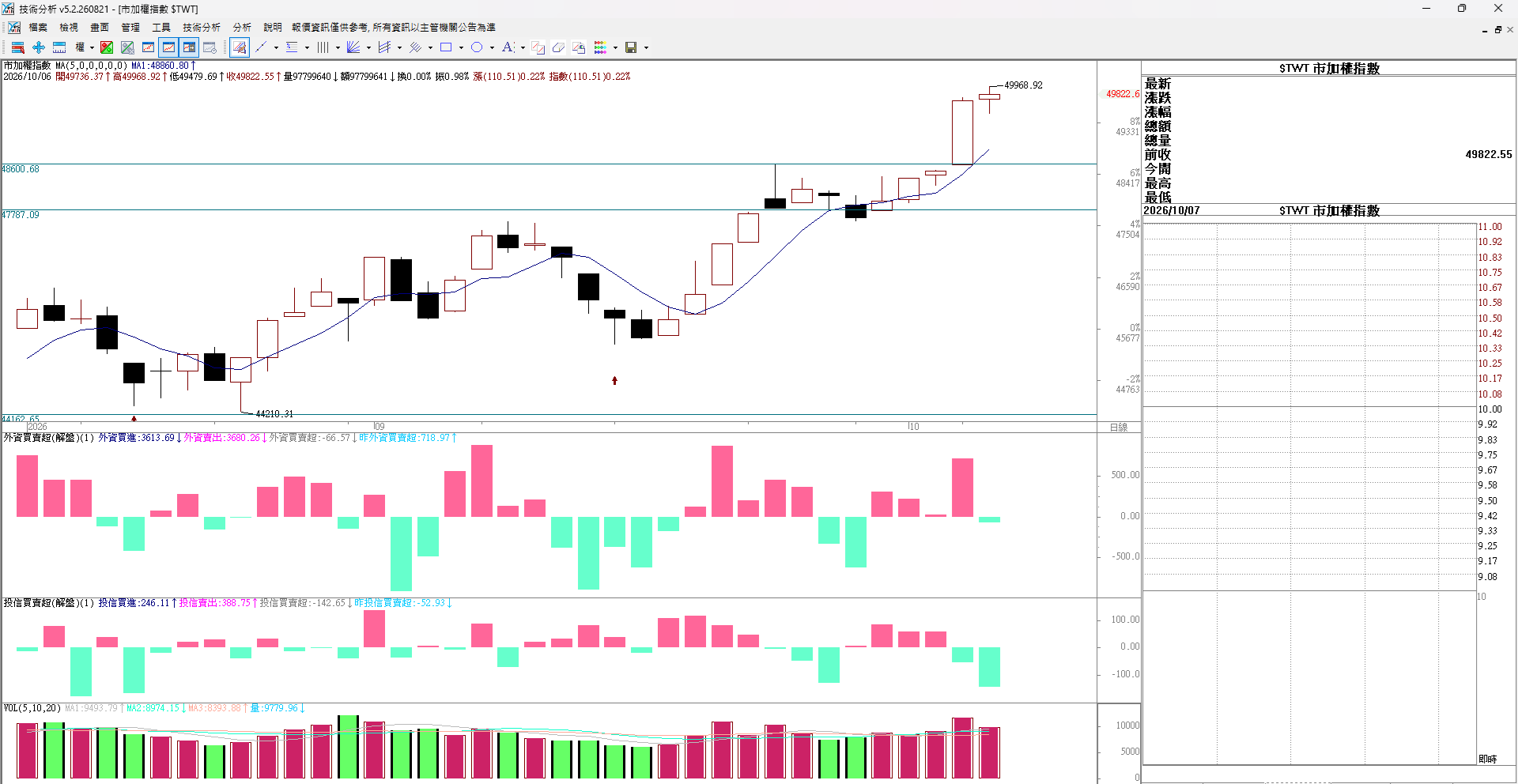Click the gray crossed-out chart icon
This screenshot has height=784, width=1518.
(x=127, y=47)
